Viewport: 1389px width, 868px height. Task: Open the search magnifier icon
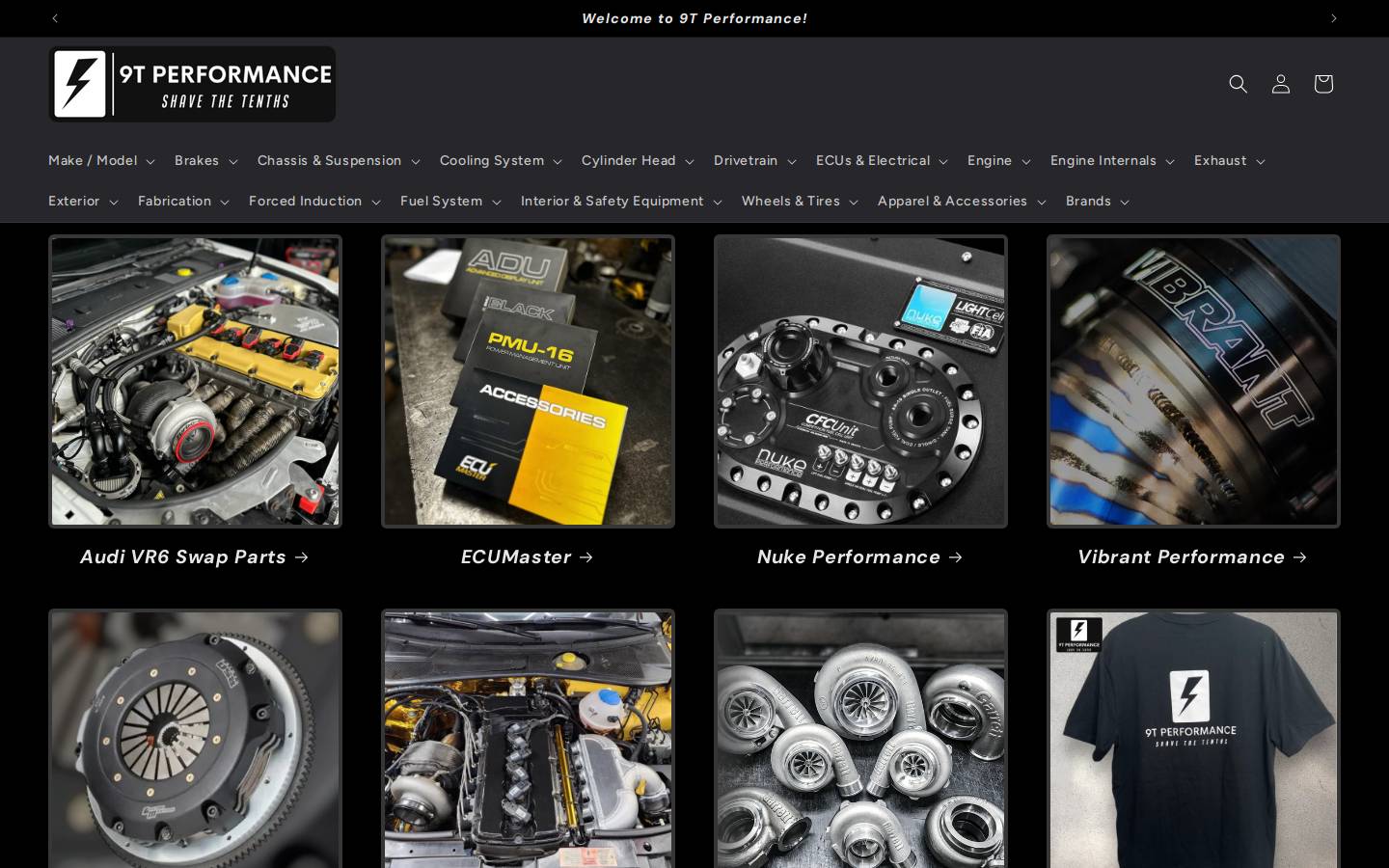[1238, 84]
